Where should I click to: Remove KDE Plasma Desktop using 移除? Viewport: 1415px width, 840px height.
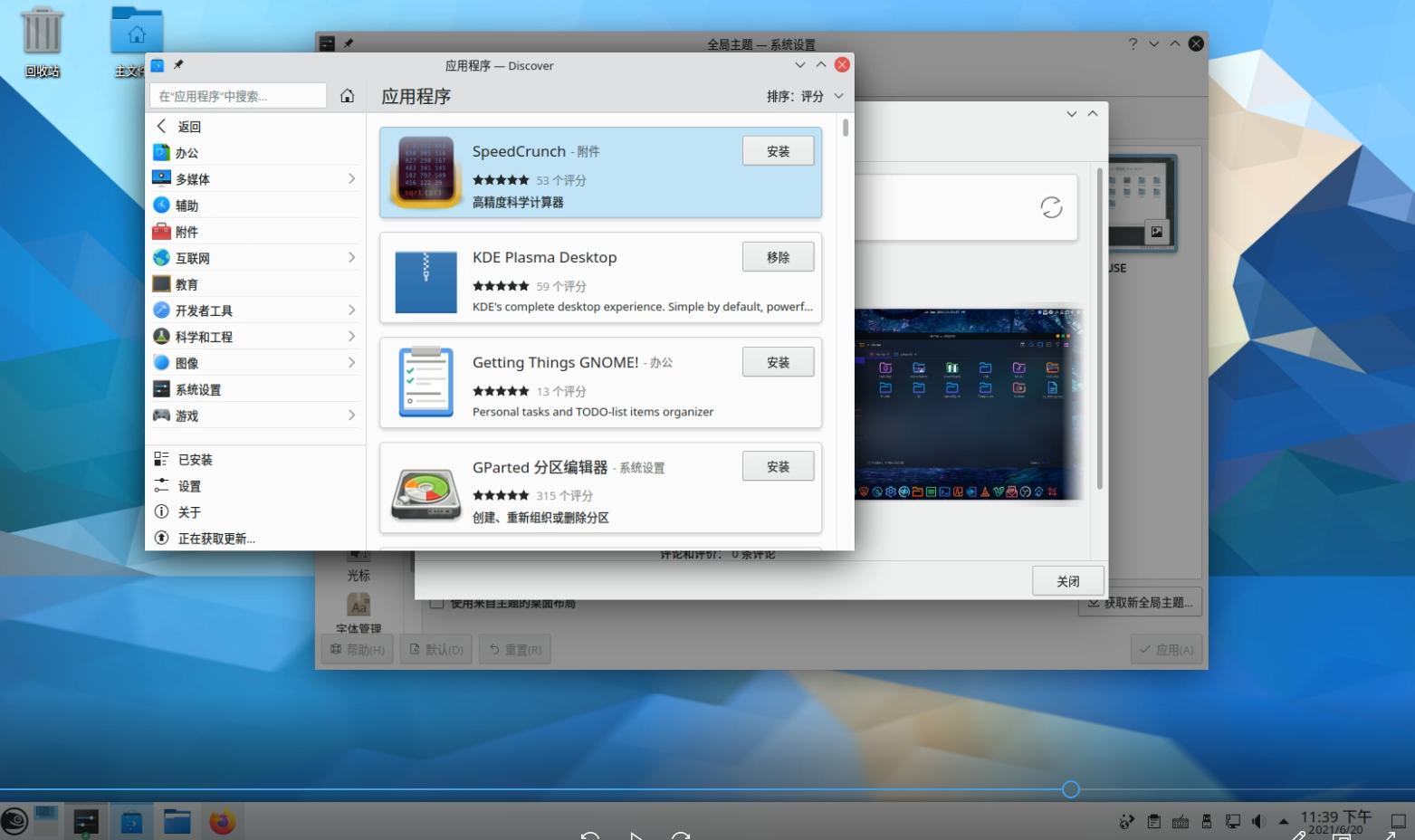pos(778,256)
